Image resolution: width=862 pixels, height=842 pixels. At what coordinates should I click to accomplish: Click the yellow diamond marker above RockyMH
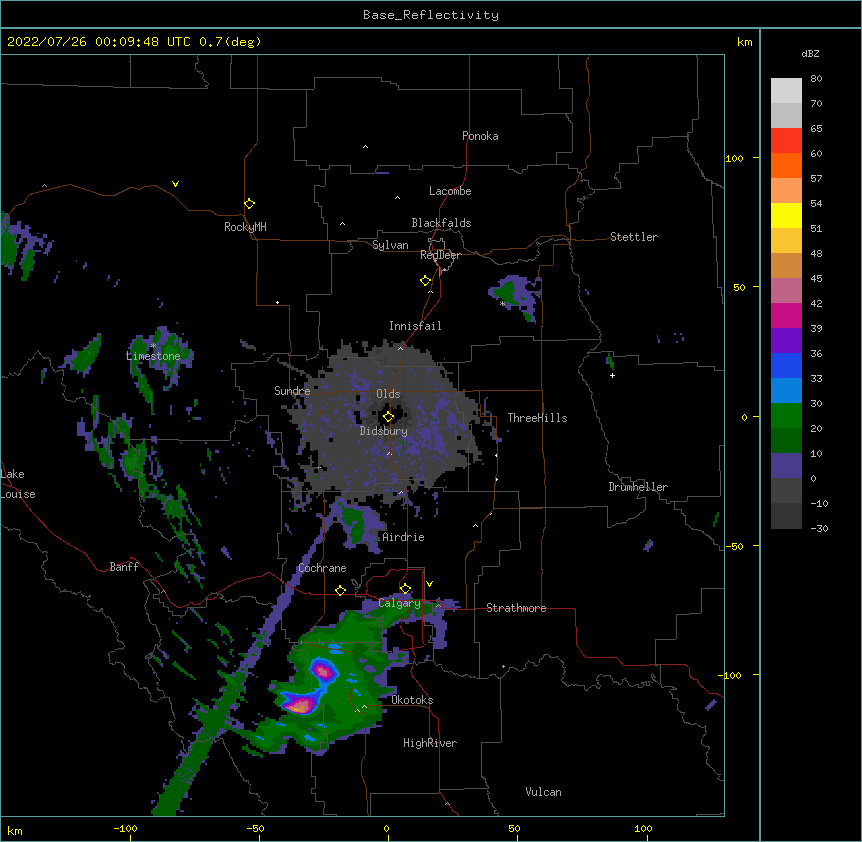click(249, 203)
